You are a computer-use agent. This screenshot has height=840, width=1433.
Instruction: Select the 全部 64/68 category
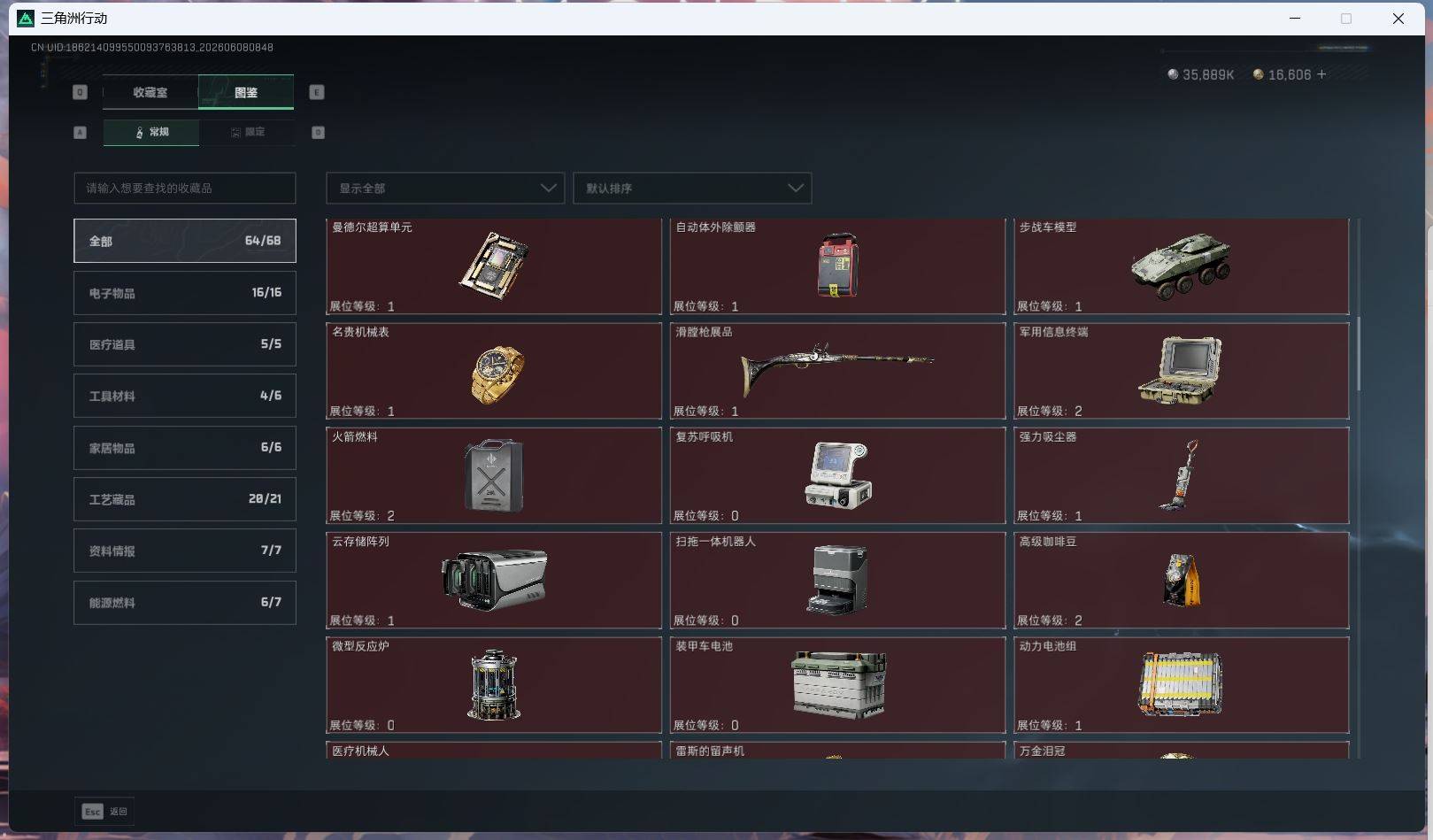185,241
